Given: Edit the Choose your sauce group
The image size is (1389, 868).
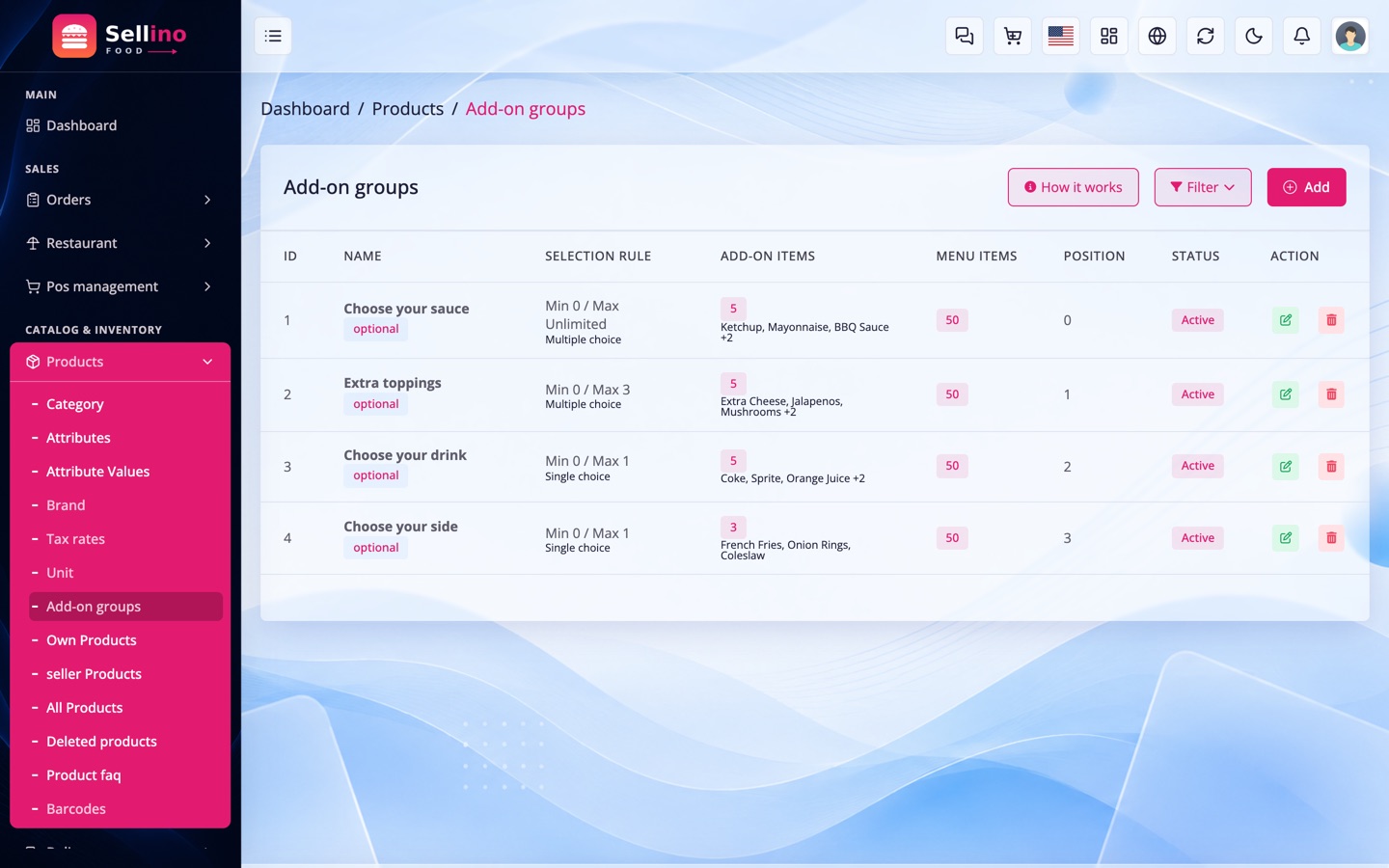Looking at the screenshot, I should (1286, 320).
